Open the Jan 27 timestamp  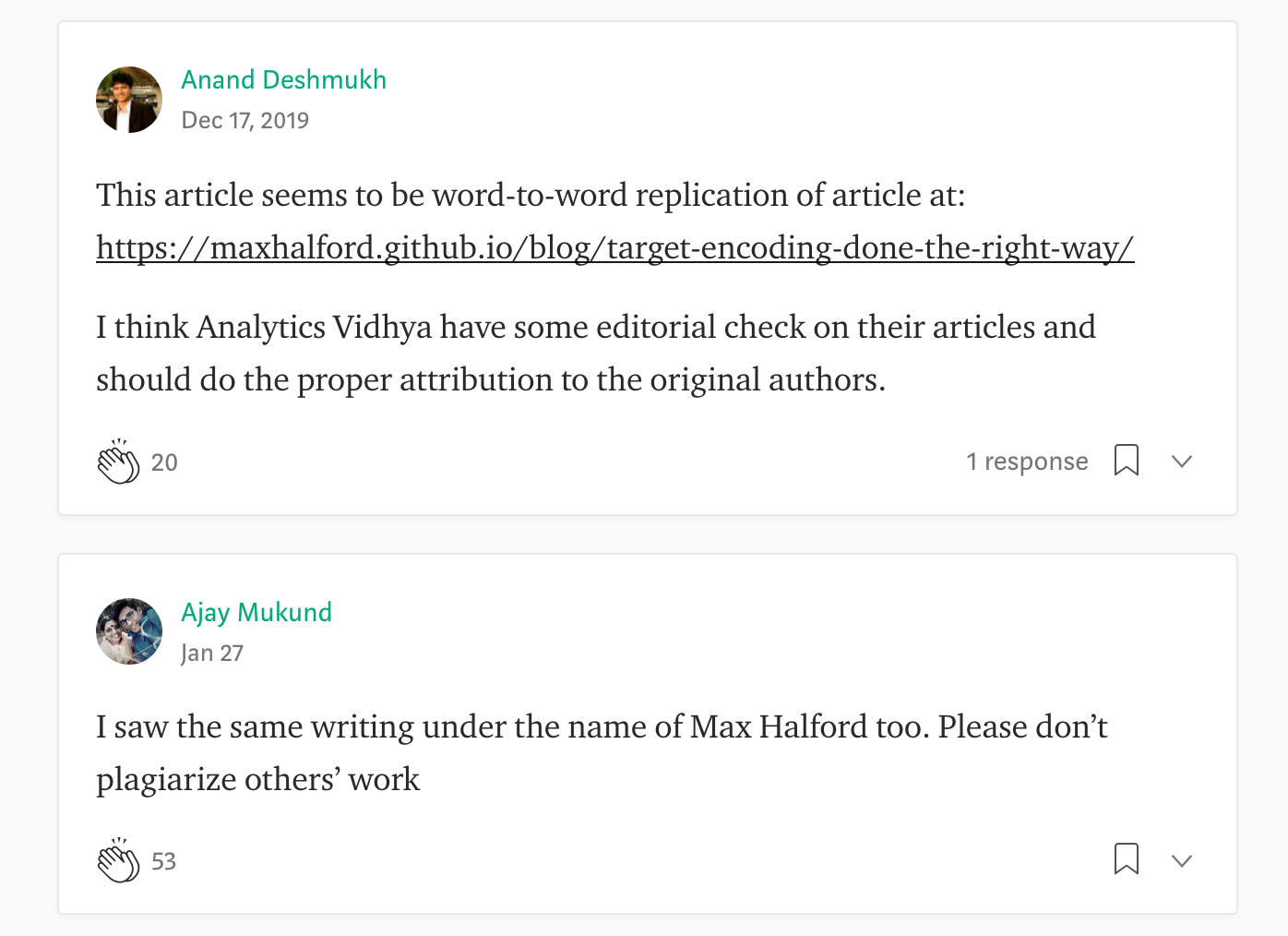212,653
